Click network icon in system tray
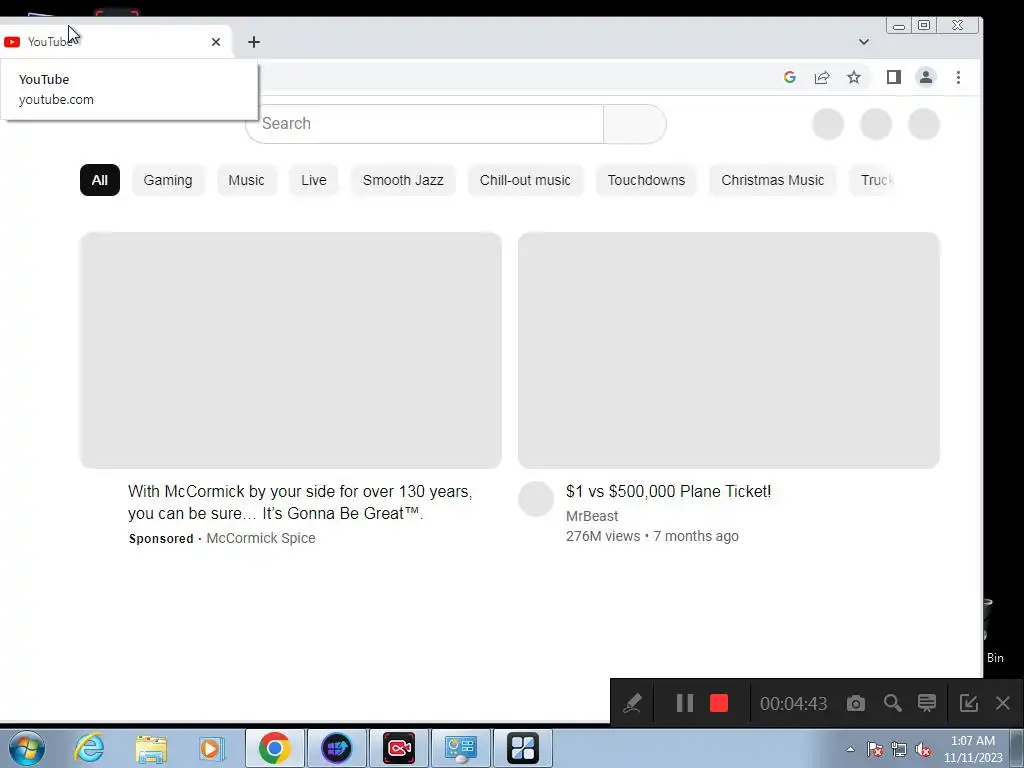 pos(899,749)
